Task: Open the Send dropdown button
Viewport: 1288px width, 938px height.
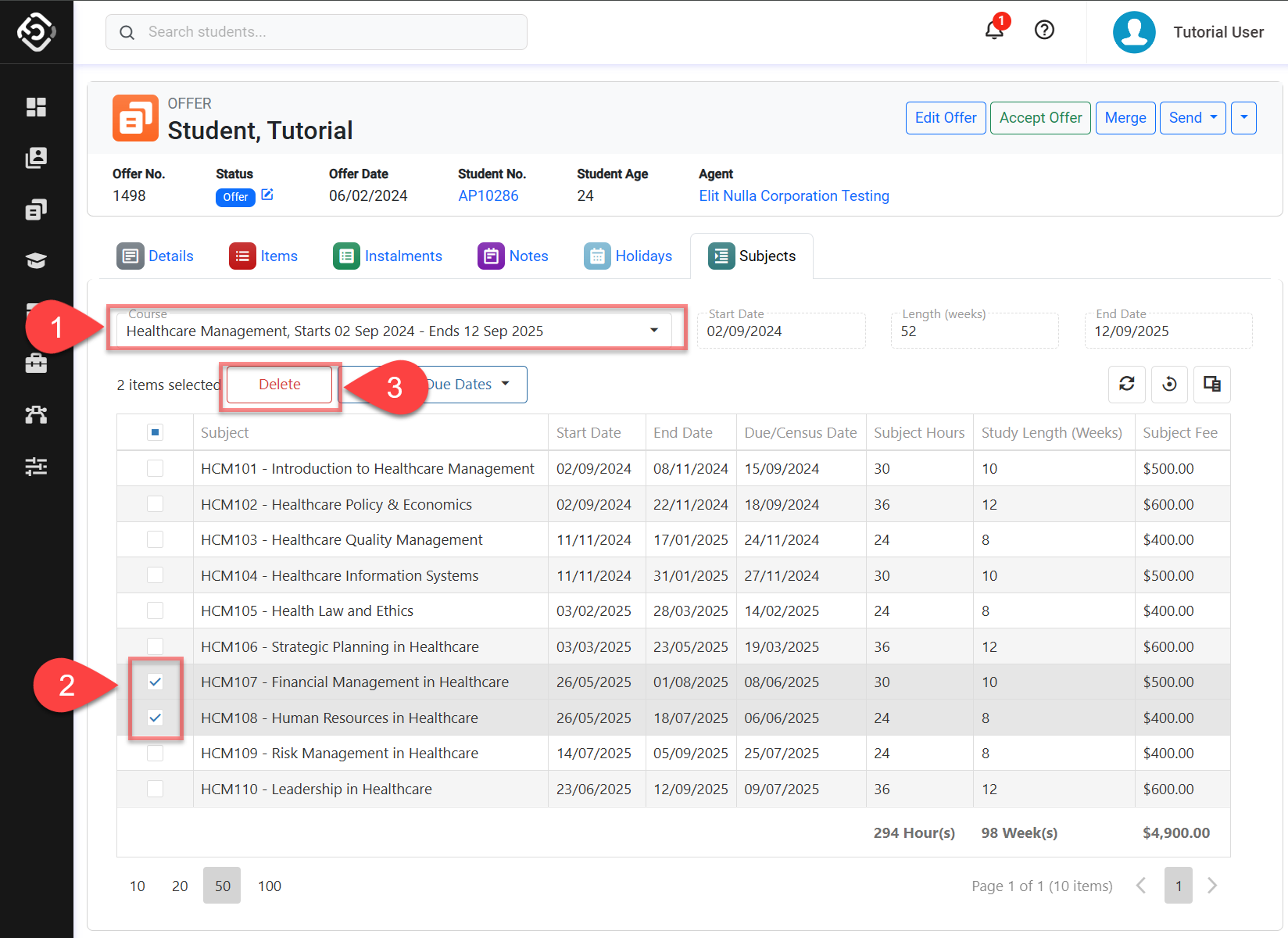Action: click(1193, 118)
